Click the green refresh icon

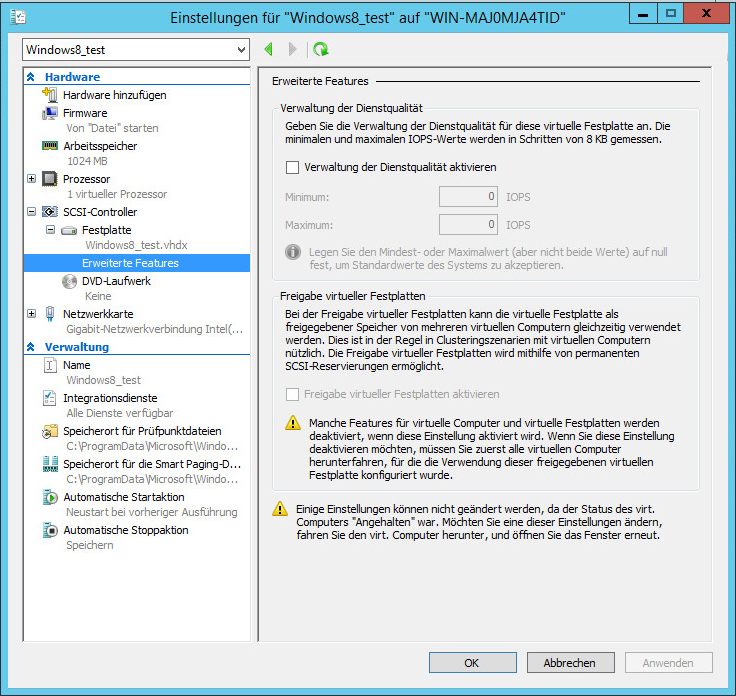click(320, 49)
